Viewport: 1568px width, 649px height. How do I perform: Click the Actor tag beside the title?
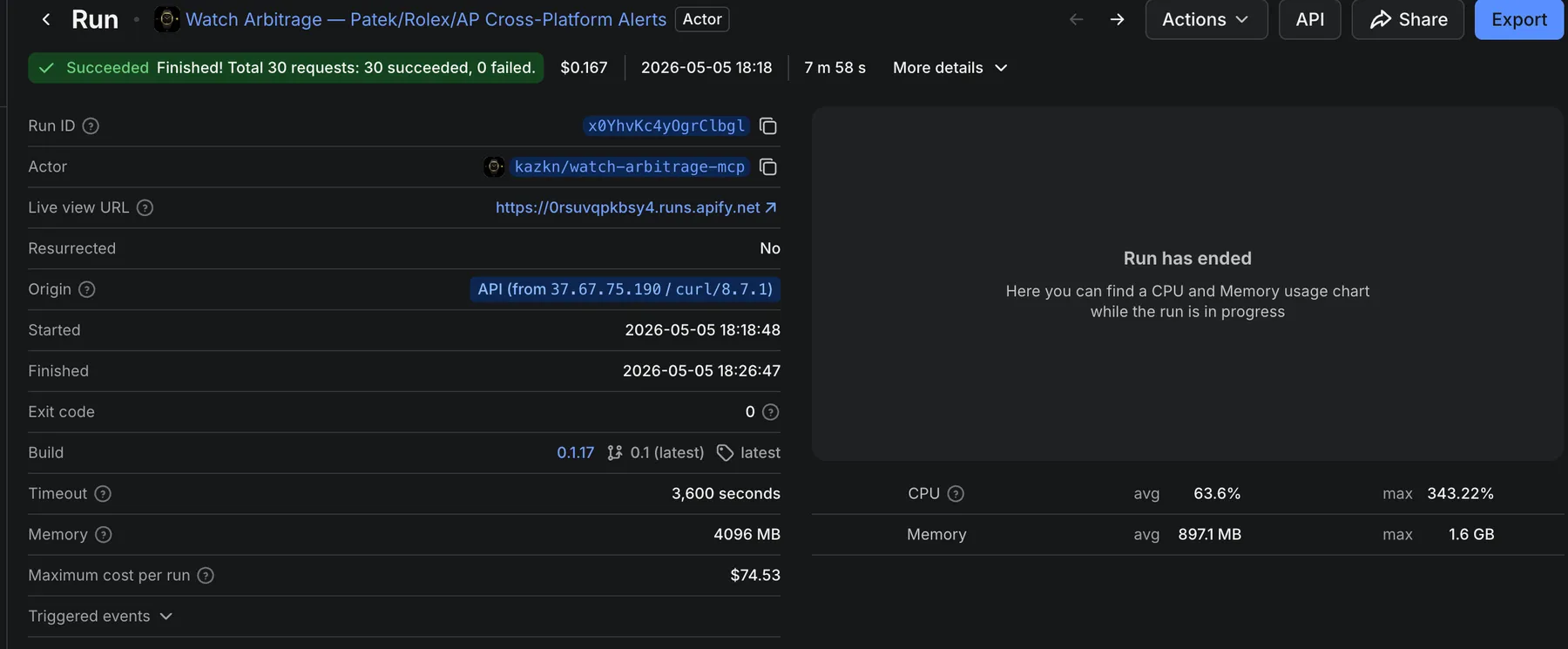click(702, 19)
